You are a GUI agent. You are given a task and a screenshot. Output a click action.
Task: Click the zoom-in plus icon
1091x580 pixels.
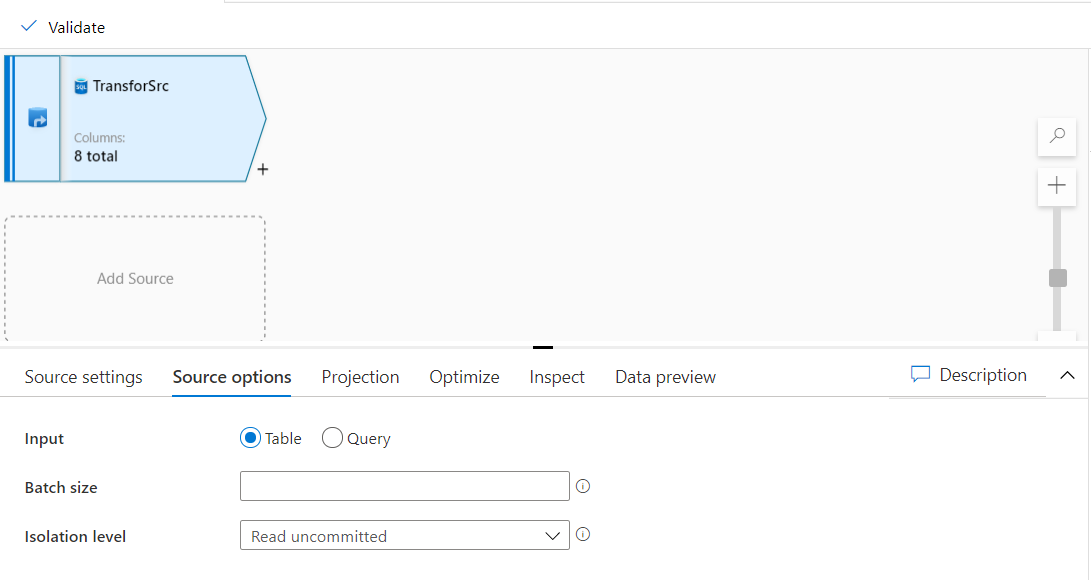point(1056,186)
